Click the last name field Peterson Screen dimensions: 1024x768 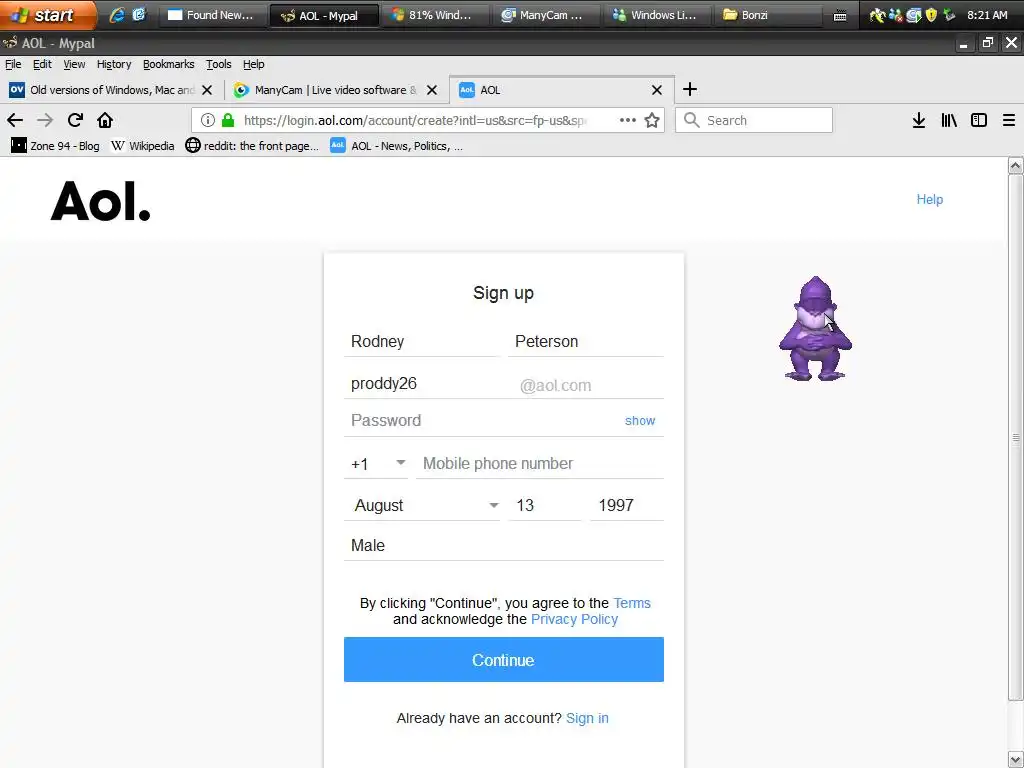586,342
